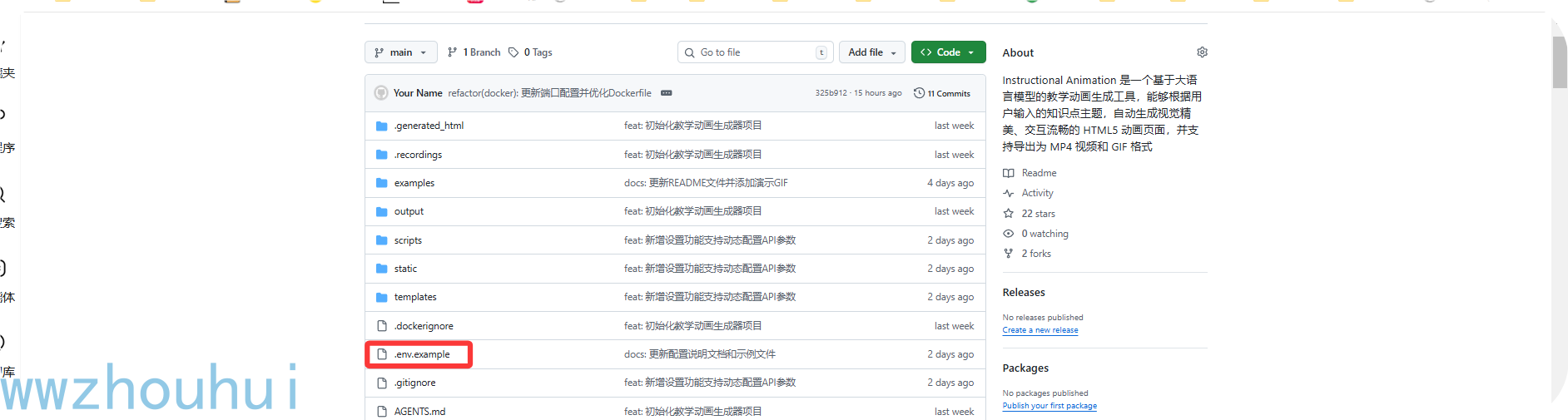1568x420 pixels.
Task: Open the green Code dropdown button
Action: pyautogui.click(x=949, y=52)
